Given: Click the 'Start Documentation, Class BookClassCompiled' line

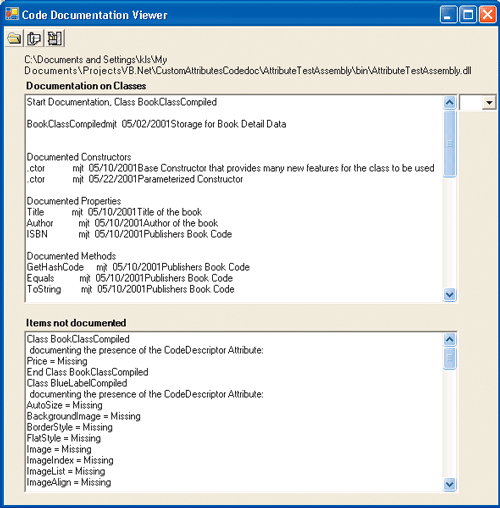Looking at the screenshot, I should point(122,102).
